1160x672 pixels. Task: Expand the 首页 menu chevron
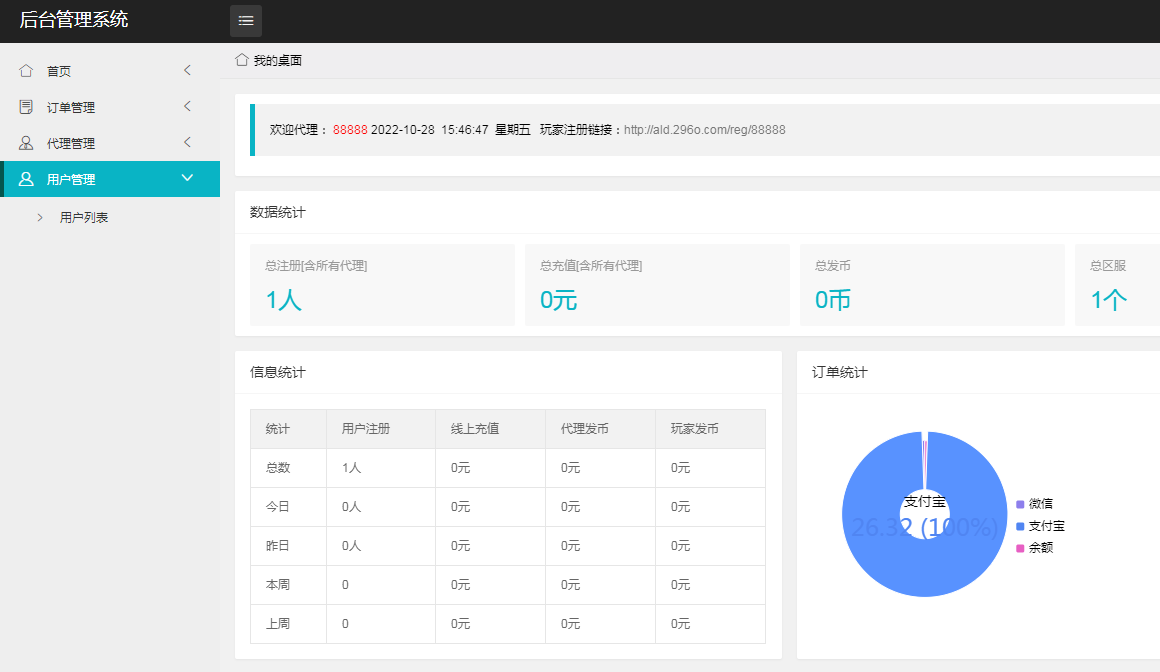[x=187, y=70]
